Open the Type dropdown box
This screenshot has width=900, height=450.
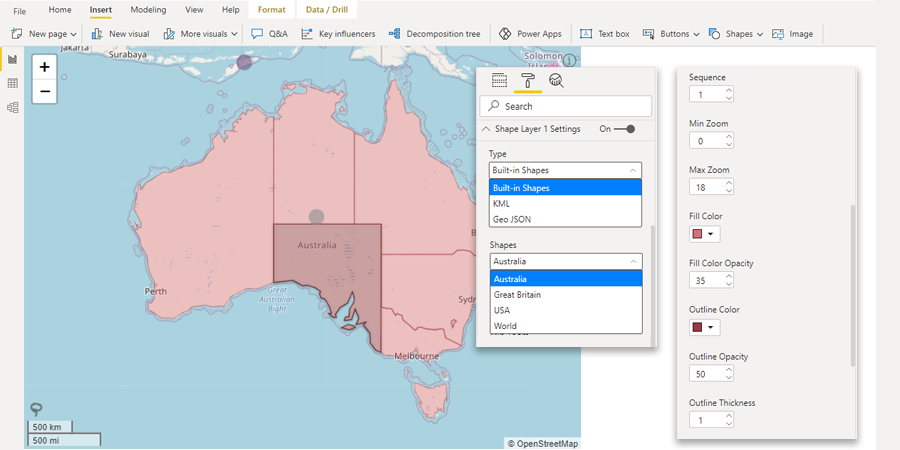click(565, 170)
